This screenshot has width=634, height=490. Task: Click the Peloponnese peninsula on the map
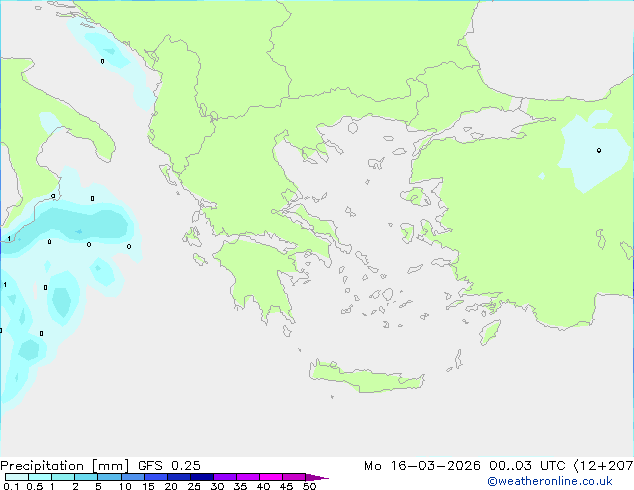[x=261, y=279]
